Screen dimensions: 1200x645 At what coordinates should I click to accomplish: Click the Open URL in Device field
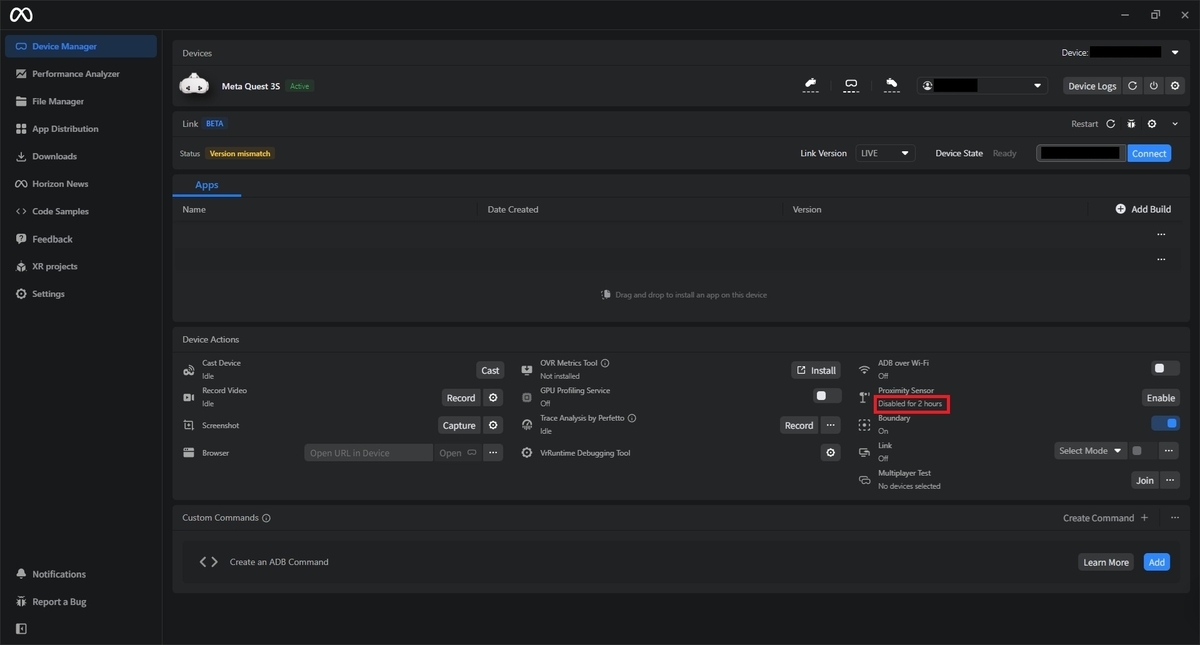(368, 453)
